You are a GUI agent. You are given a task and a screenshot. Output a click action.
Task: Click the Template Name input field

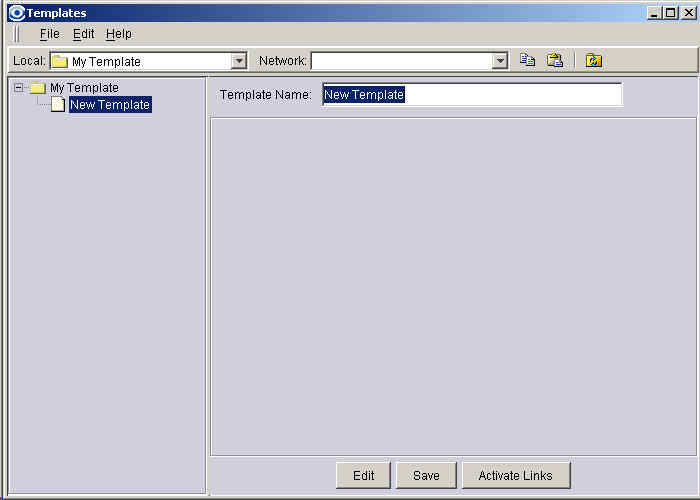coord(472,95)
